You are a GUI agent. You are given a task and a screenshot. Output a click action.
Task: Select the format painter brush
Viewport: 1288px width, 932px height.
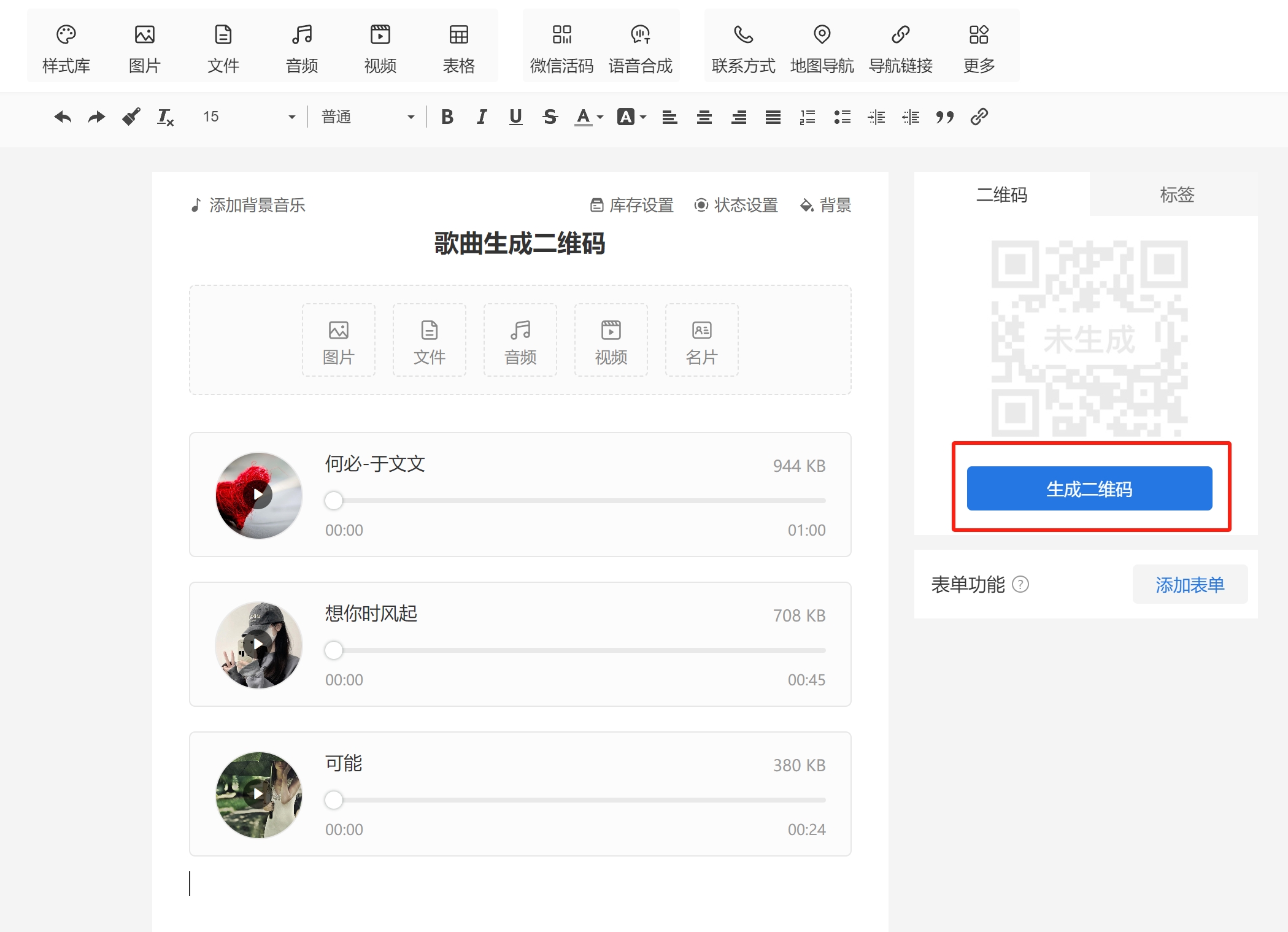tap(131, 117)
